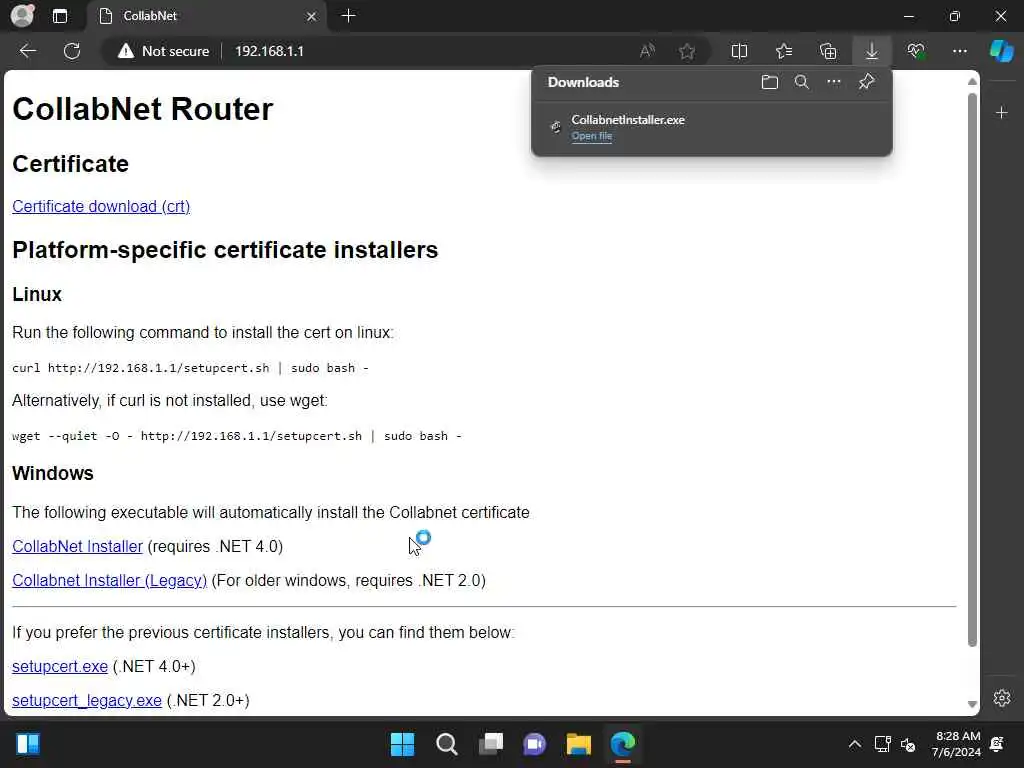The image size is (1024, 768).
Task: Go back to the previous page
Action: coord(28,51)
